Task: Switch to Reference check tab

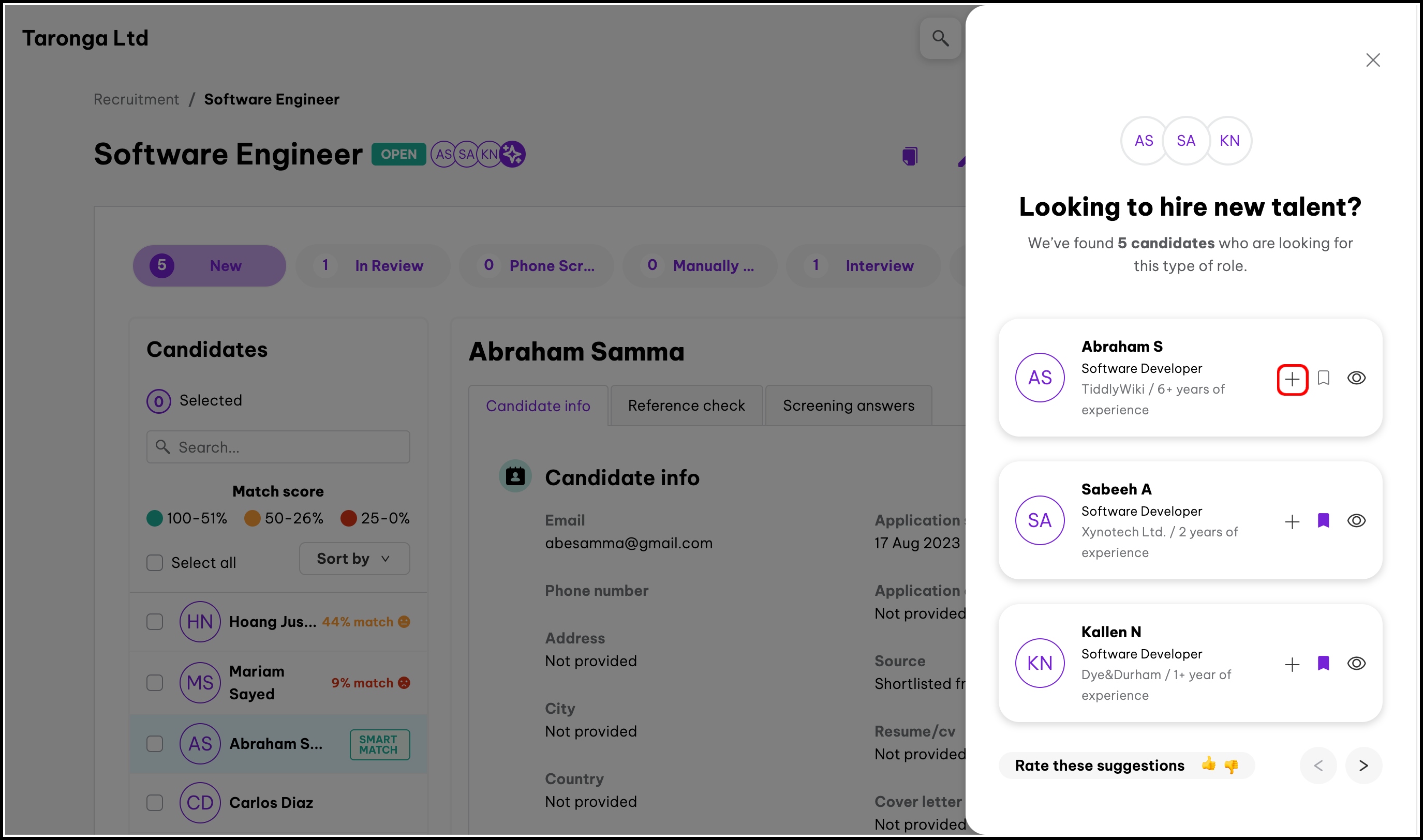Action: click(x=686, y=406)
